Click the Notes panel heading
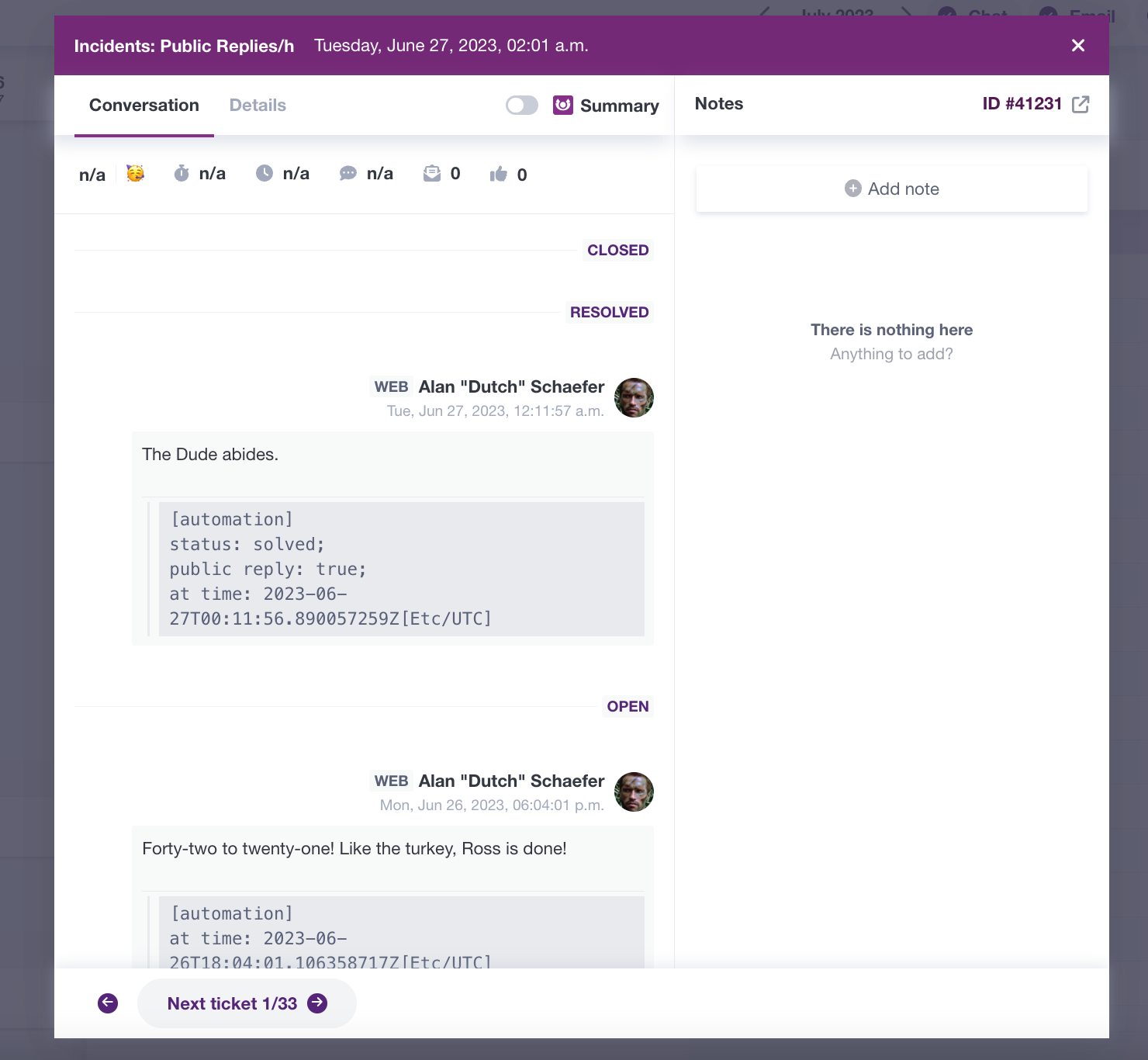Screen dimensions: 1148x1060 coord(719,104)
